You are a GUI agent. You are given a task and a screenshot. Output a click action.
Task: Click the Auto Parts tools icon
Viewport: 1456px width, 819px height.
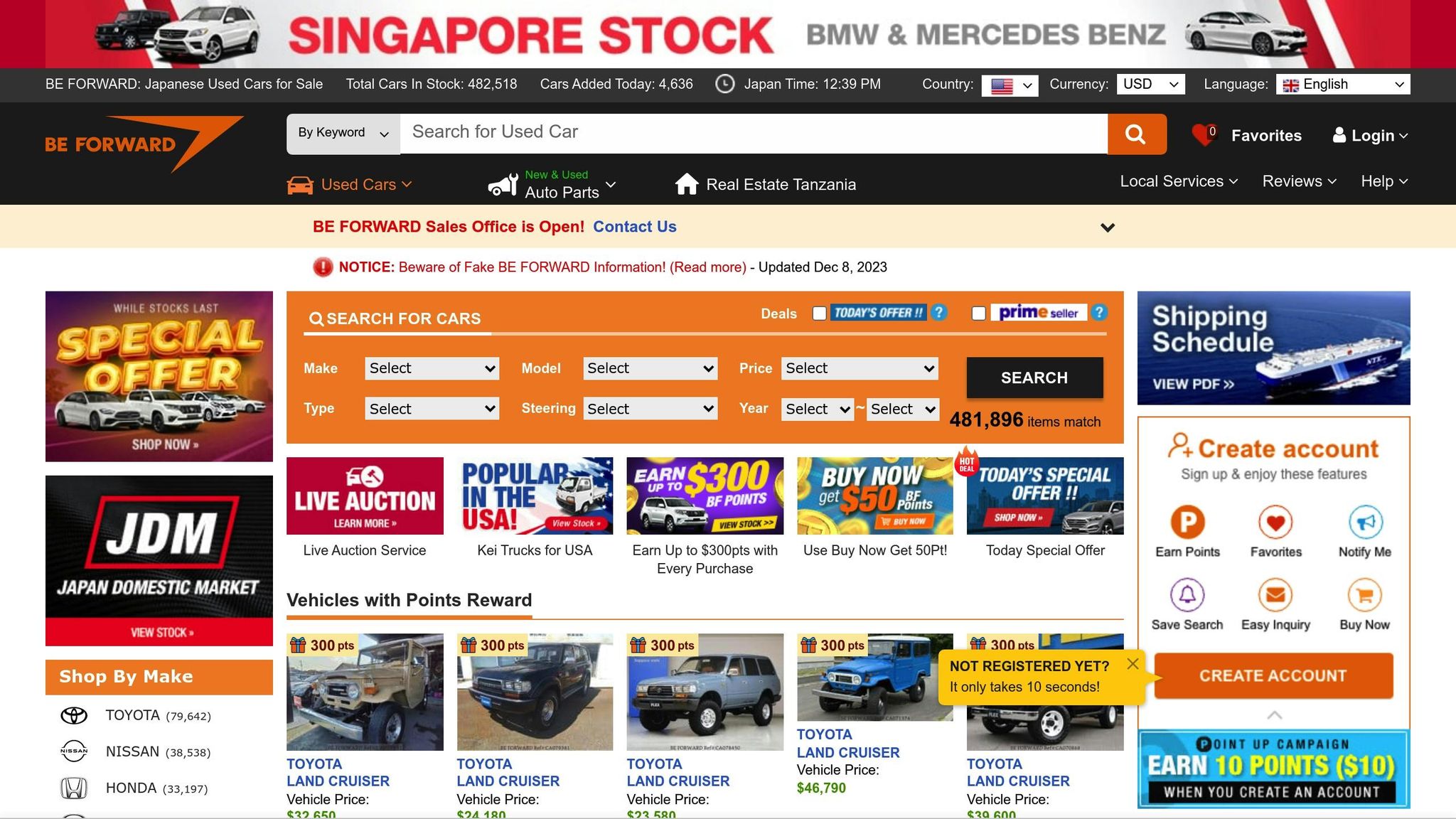click(x=503, y=184)
